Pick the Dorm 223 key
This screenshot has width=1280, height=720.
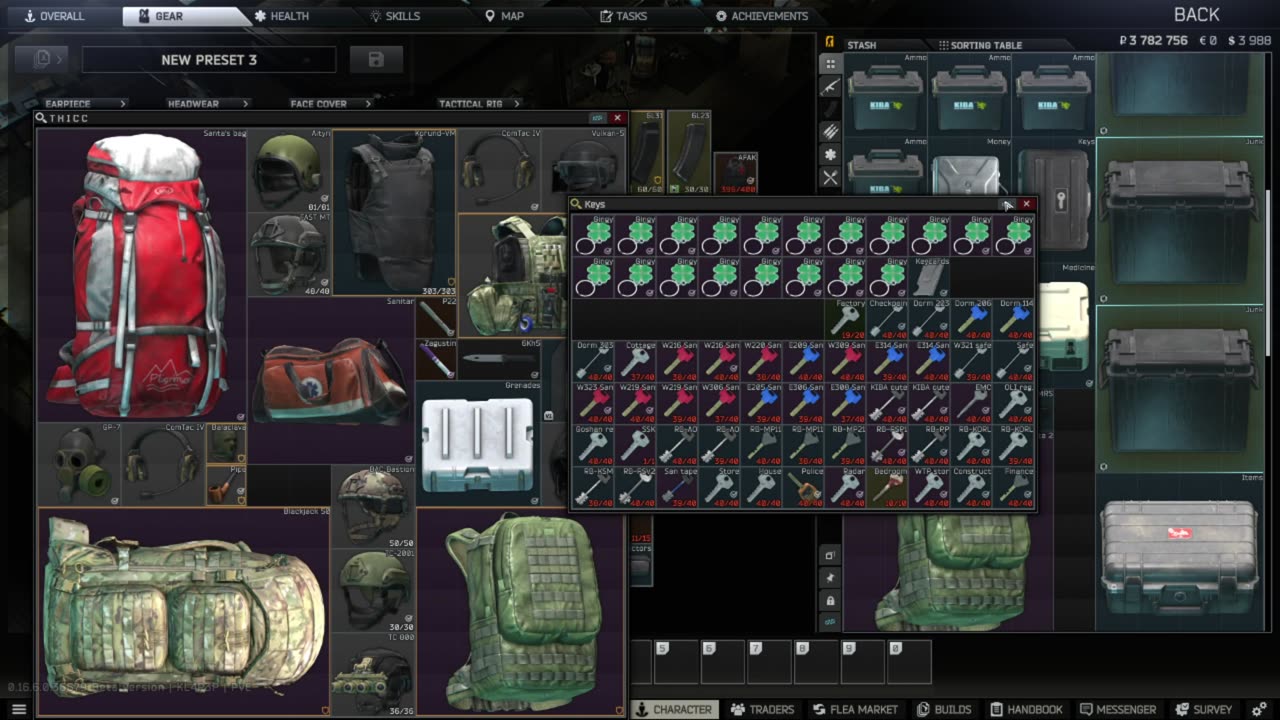pyautogui.click(x=929, y=319)
